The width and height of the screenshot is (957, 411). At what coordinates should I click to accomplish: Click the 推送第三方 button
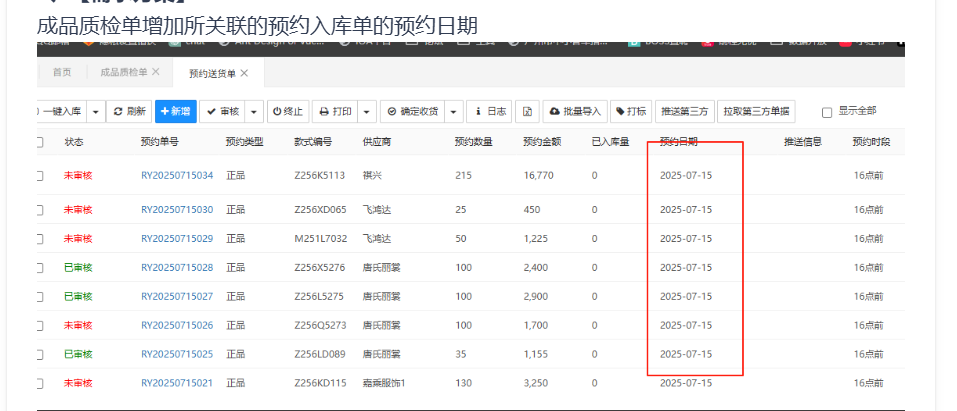pos(685,111)
